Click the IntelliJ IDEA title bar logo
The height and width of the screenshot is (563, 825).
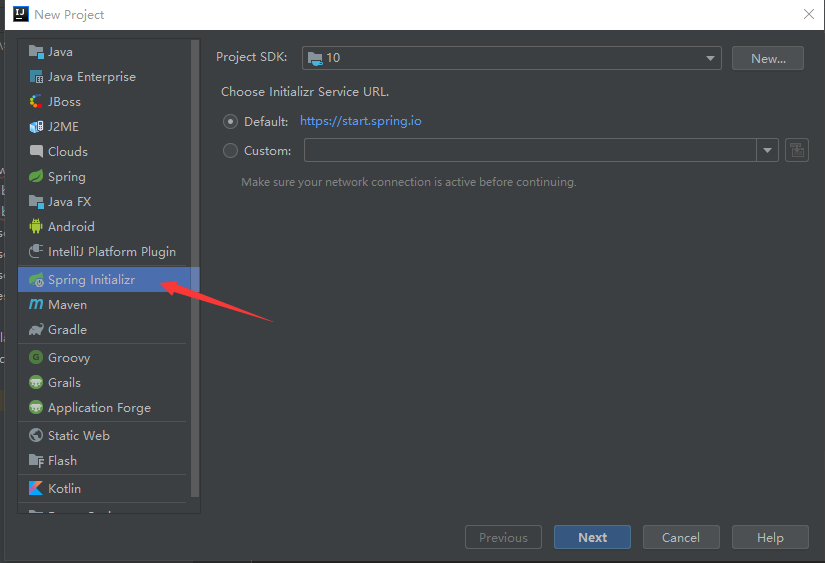tap(21, 14)
